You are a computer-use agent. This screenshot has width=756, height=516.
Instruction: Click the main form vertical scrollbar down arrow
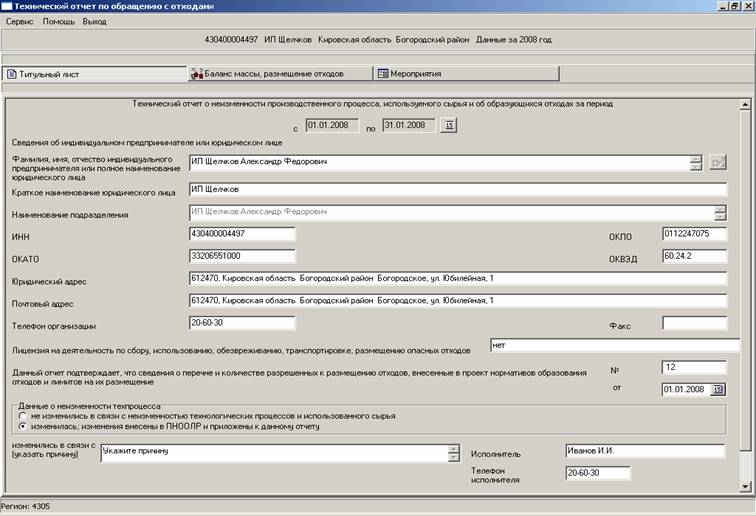point(745,484)
